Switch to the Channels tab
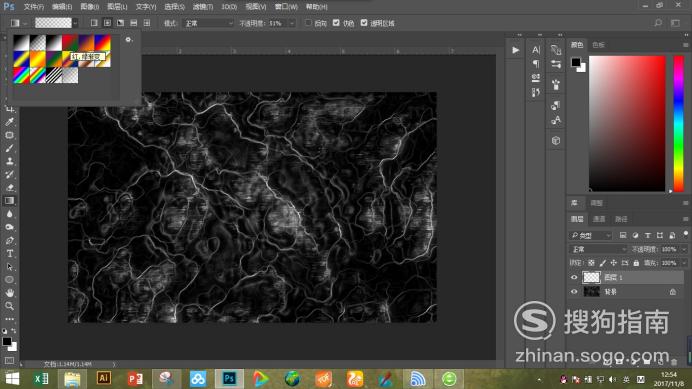 [x=599, y=219]
